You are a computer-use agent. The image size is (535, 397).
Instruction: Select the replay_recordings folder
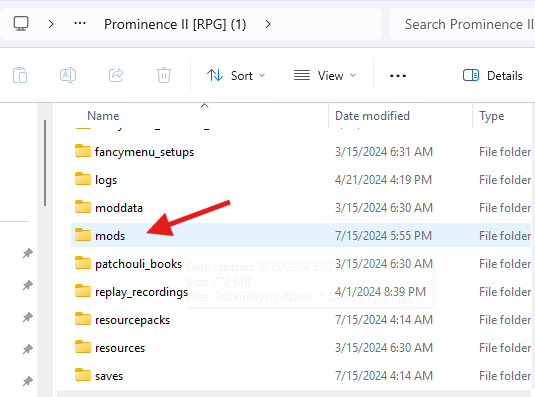(301, 292)
